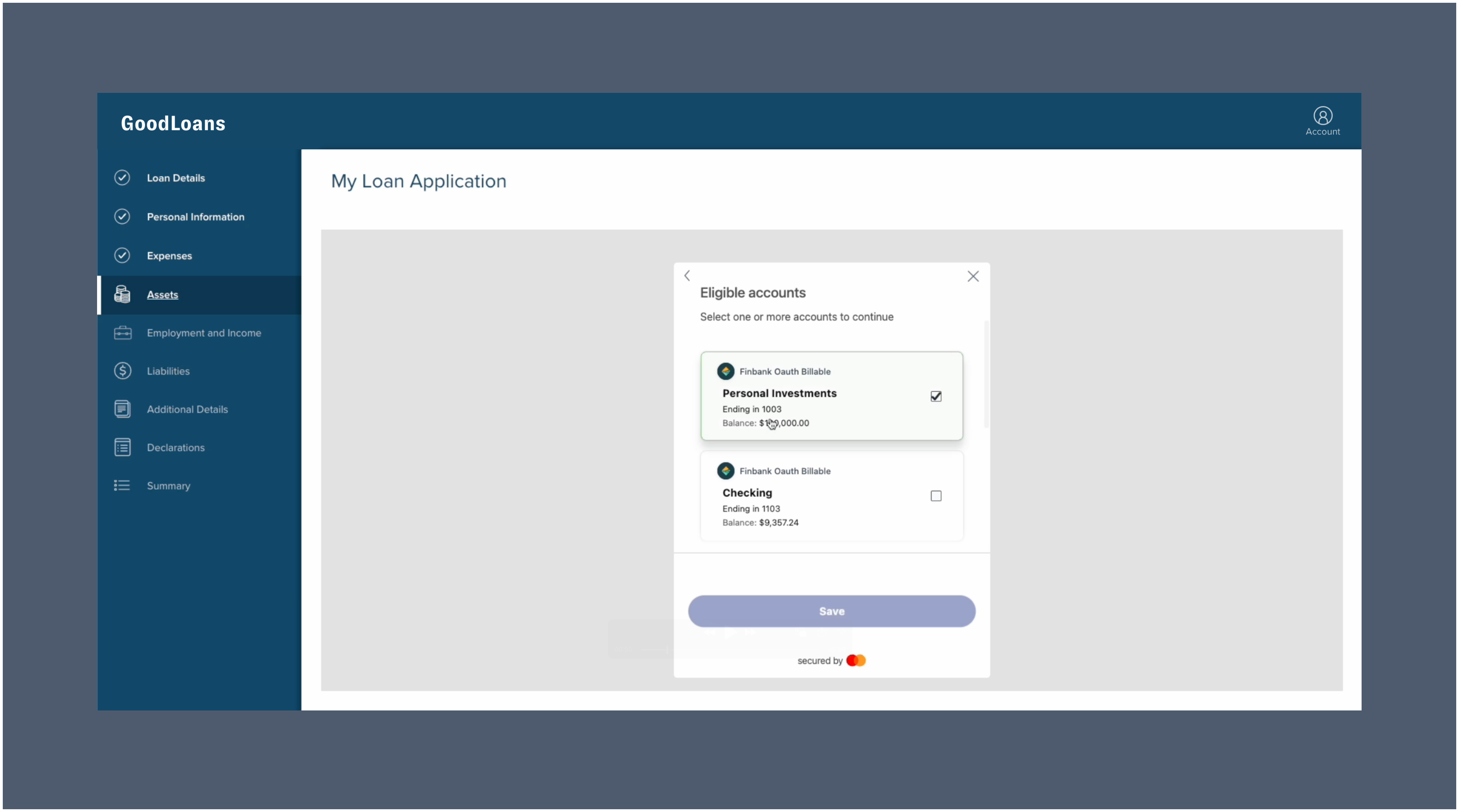The image size is (1459, 812).
Task: Click the Additional Details document icon
Action: pos(122,409)
